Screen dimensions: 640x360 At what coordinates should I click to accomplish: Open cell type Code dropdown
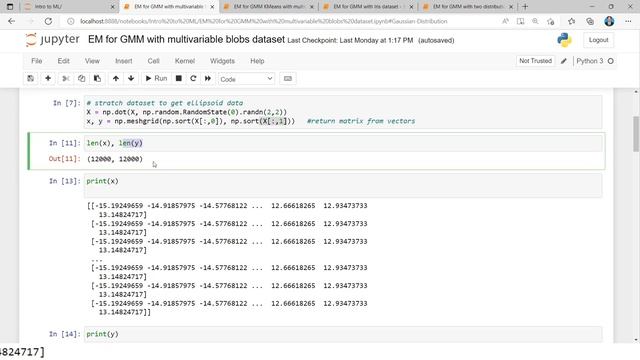(246, 79)
